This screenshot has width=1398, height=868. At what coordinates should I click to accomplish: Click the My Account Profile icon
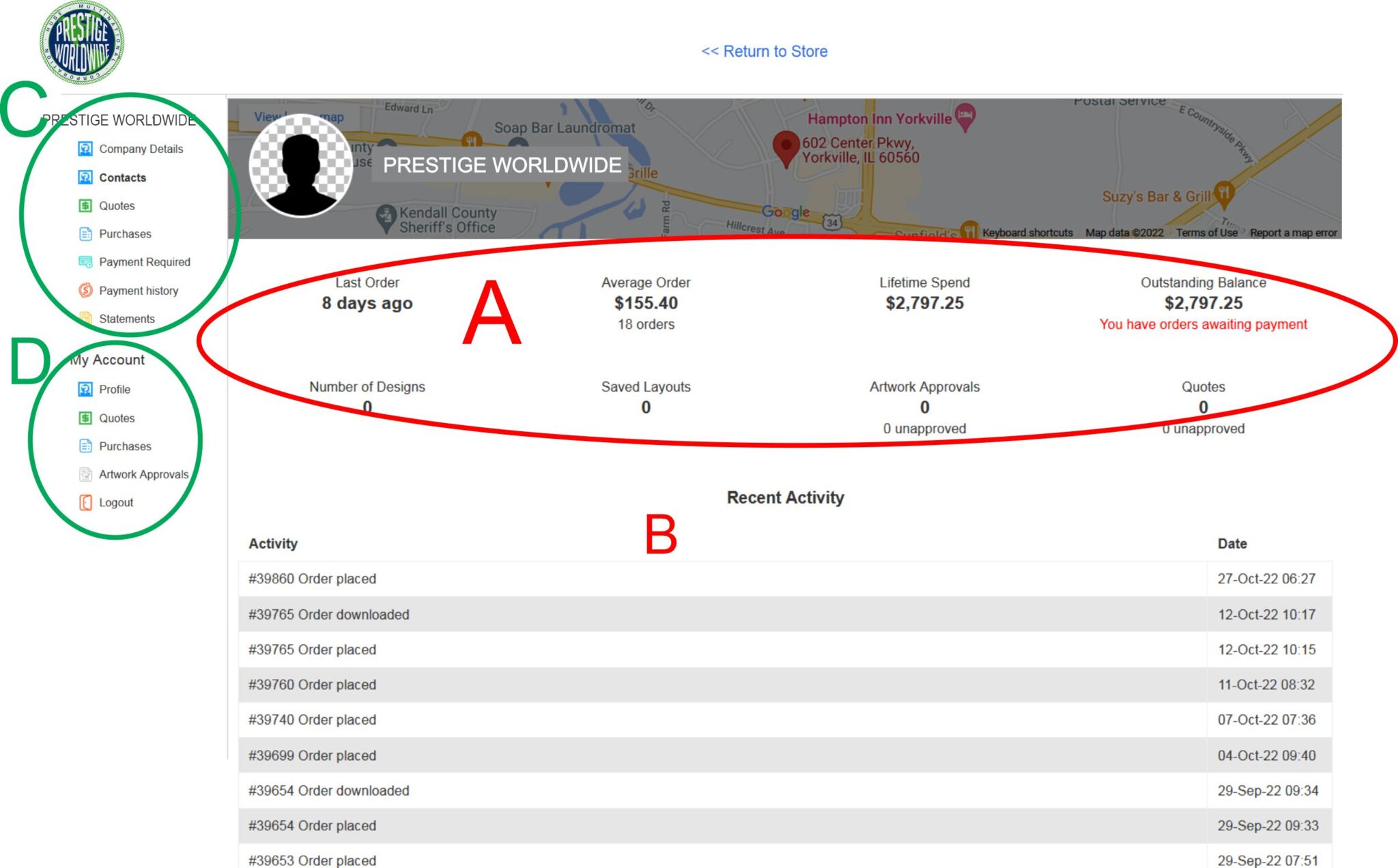[85, 390]
